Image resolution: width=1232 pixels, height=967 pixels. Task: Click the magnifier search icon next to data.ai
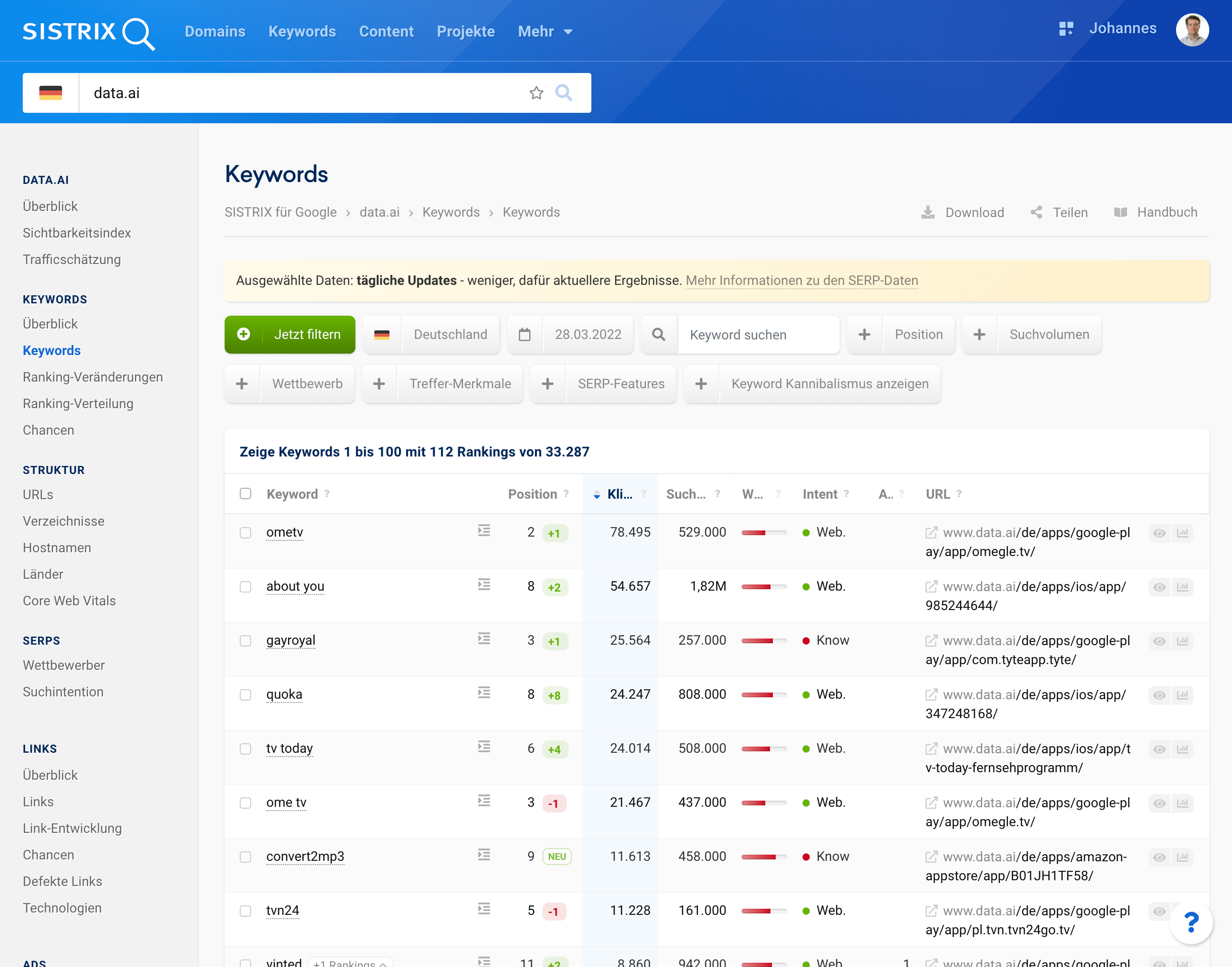(x=564, y=93)
